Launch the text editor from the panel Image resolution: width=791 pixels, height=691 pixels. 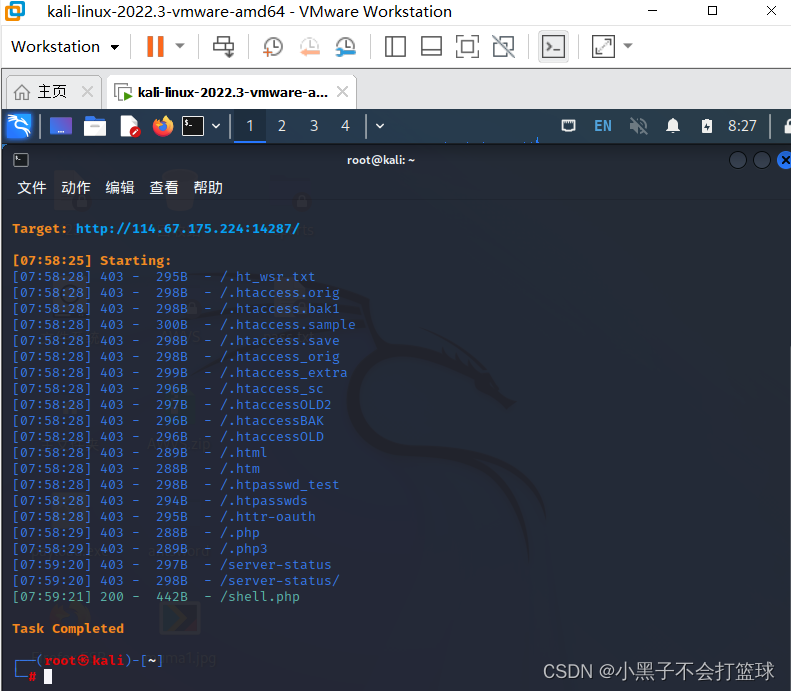pos(129,126)
